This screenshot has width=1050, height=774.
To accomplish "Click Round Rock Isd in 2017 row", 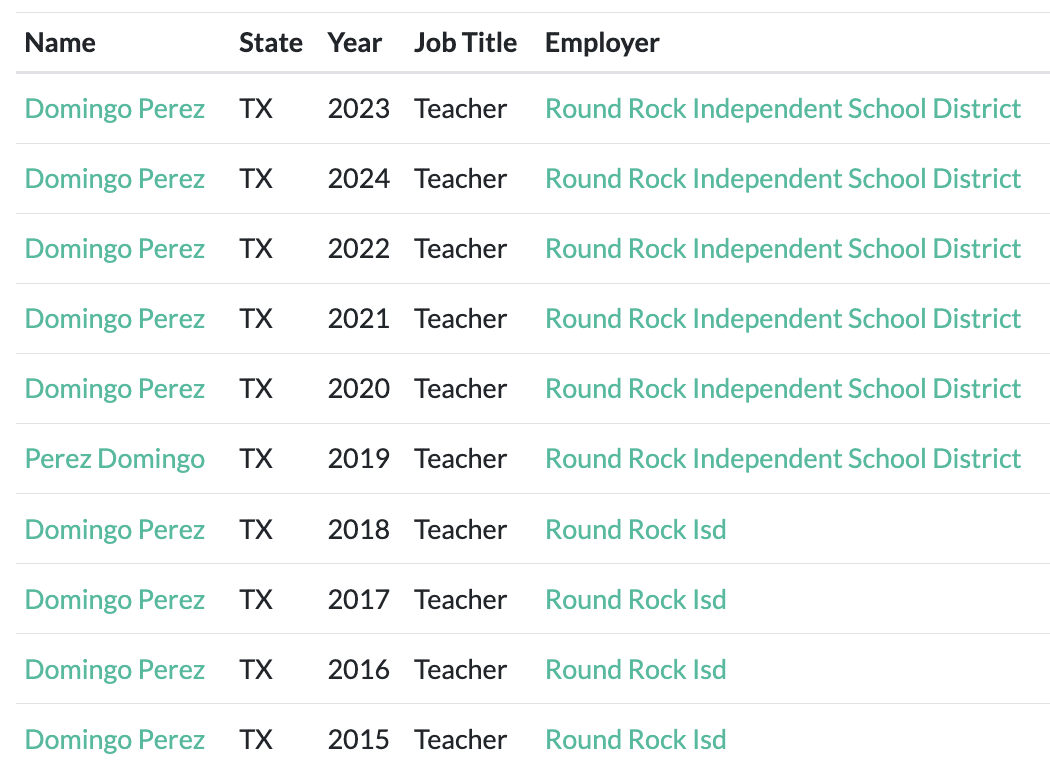I will [635, 599].
